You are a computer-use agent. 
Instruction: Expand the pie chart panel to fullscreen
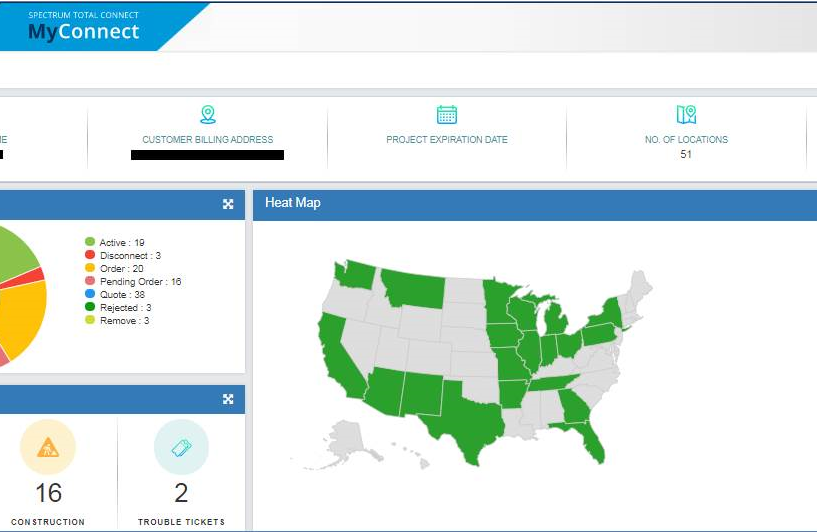tap(228, 204)
